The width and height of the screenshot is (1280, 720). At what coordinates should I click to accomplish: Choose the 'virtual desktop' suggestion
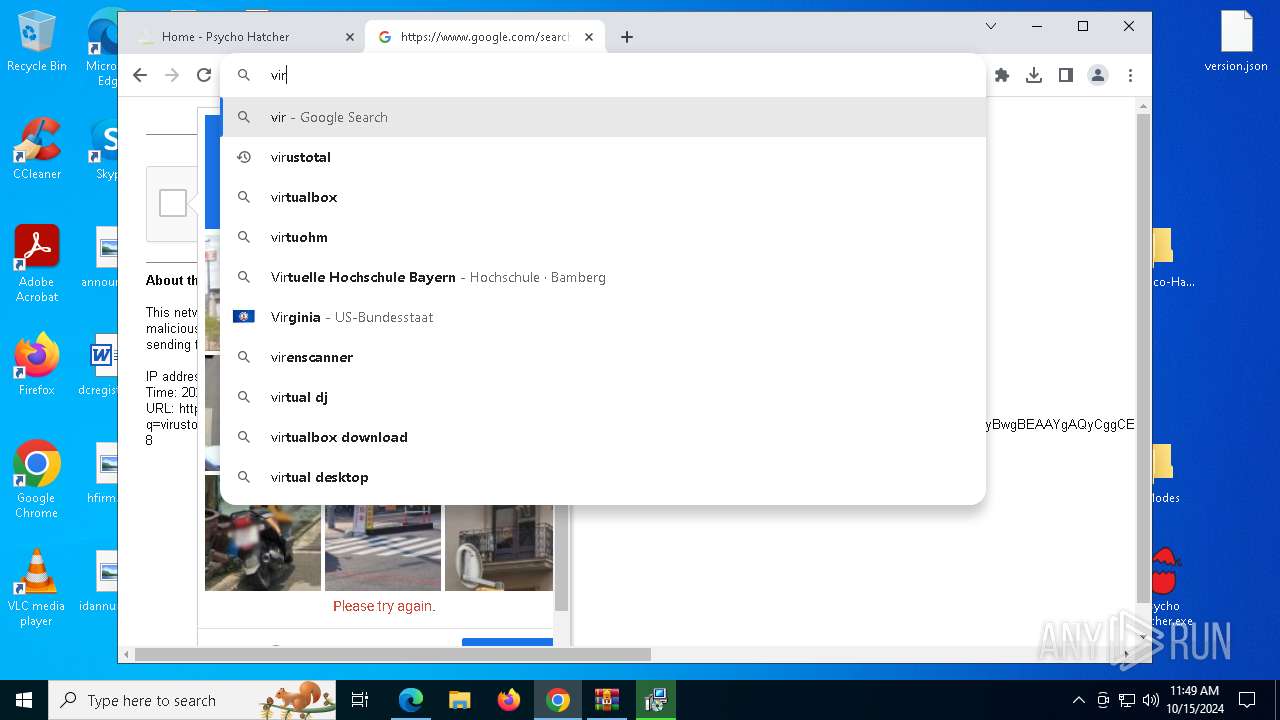tap(603, 477)
